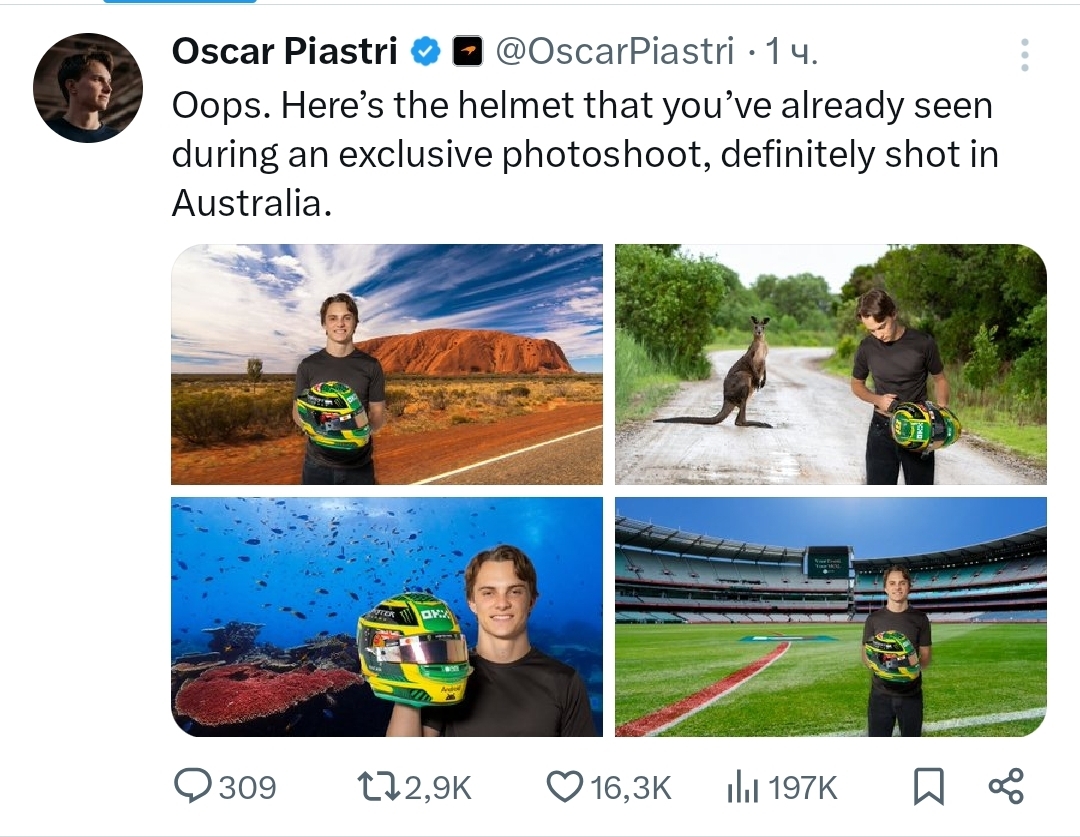The image size is (1080, 837).
Task: Click the Oscar Piastri display name
Action: pos(285,51)
